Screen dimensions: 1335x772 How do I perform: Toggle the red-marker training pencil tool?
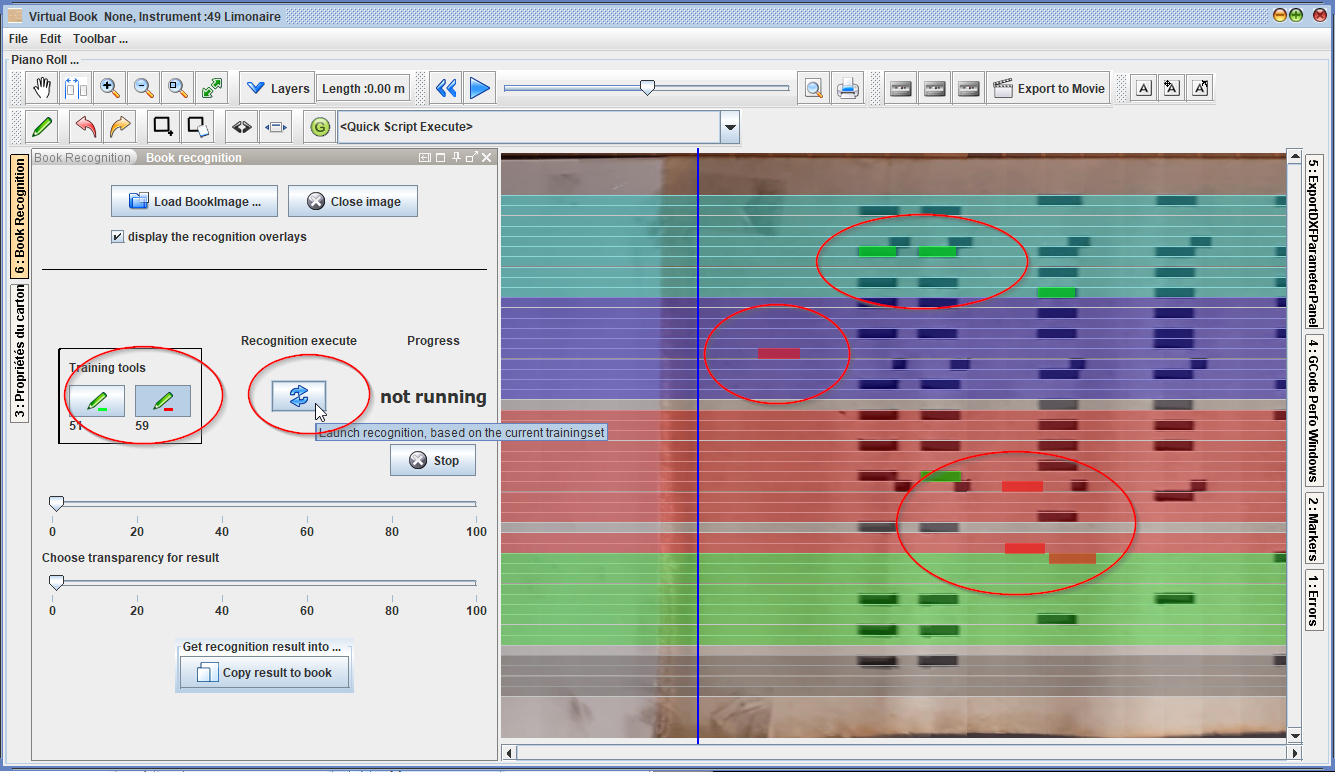click(162, 401)
